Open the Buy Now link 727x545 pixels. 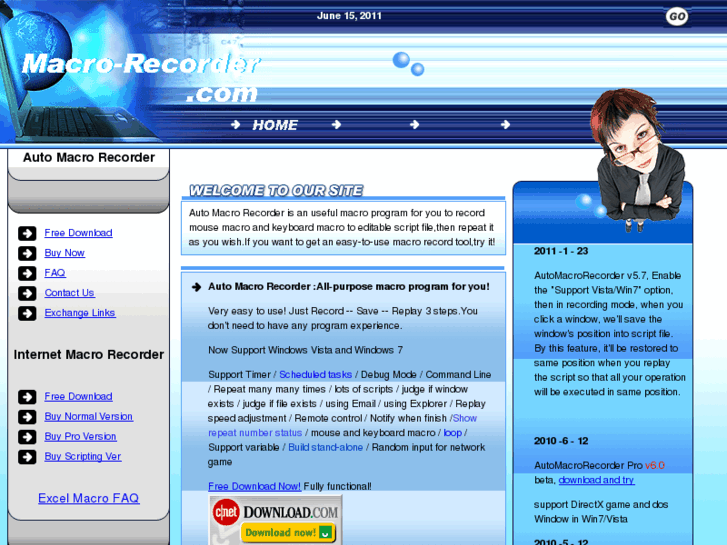pos(64,253)
